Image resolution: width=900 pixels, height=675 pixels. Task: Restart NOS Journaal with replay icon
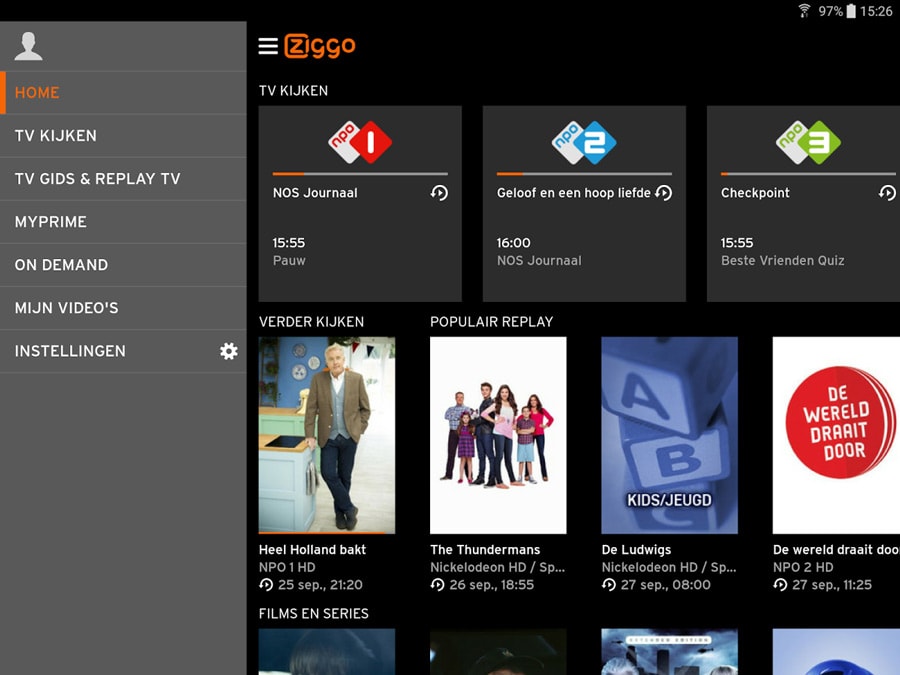[x=439, y=193]
